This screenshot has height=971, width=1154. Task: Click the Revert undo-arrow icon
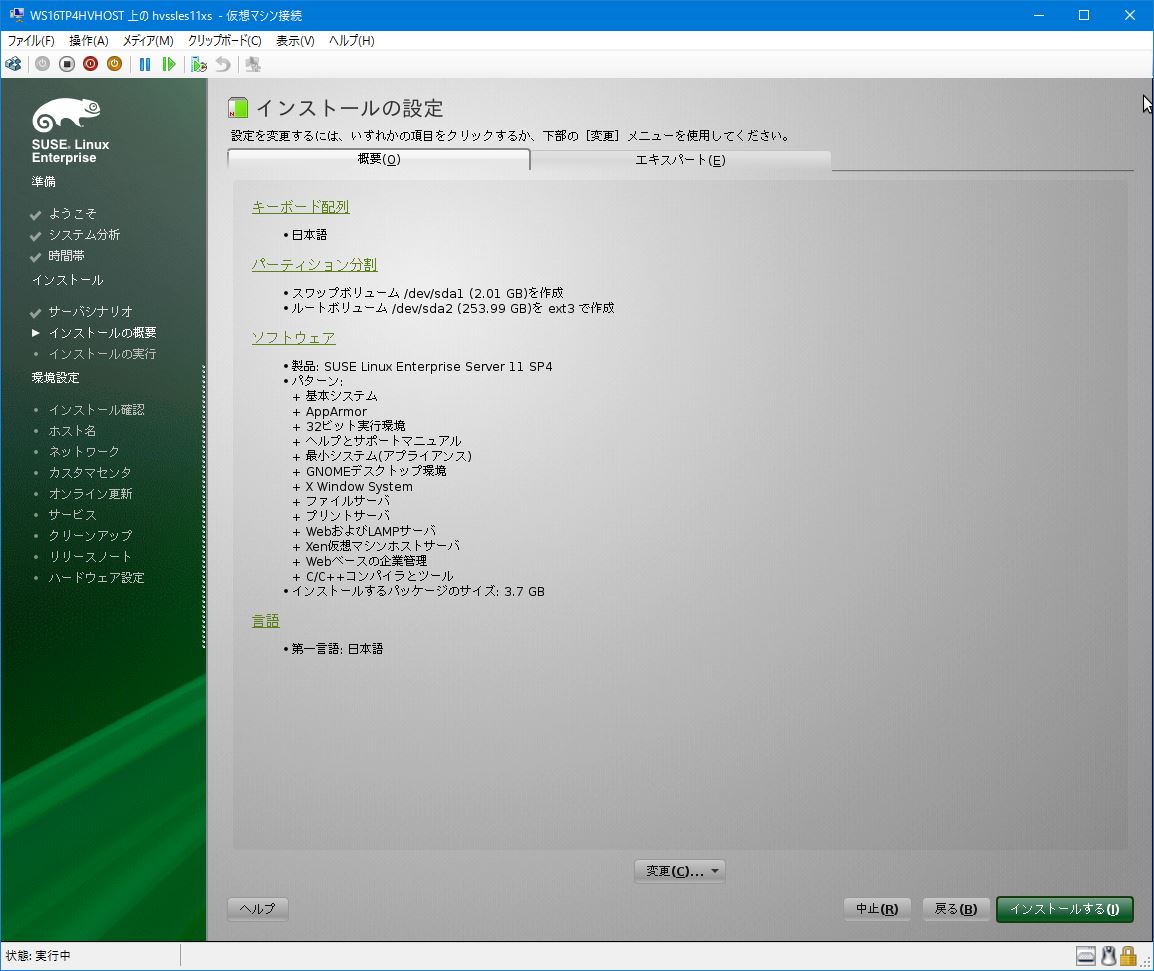(223, 64)
